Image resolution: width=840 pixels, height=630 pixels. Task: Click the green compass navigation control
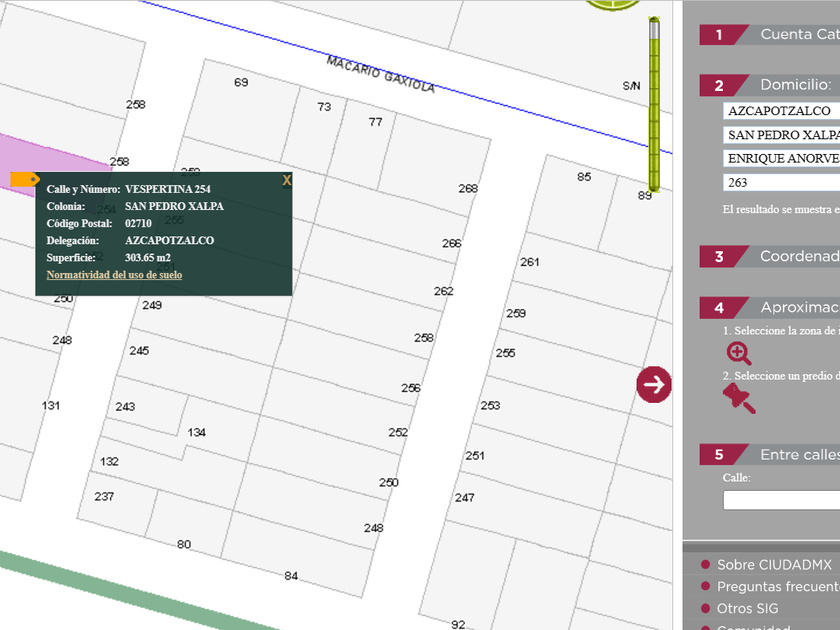[x=612, y=5]
